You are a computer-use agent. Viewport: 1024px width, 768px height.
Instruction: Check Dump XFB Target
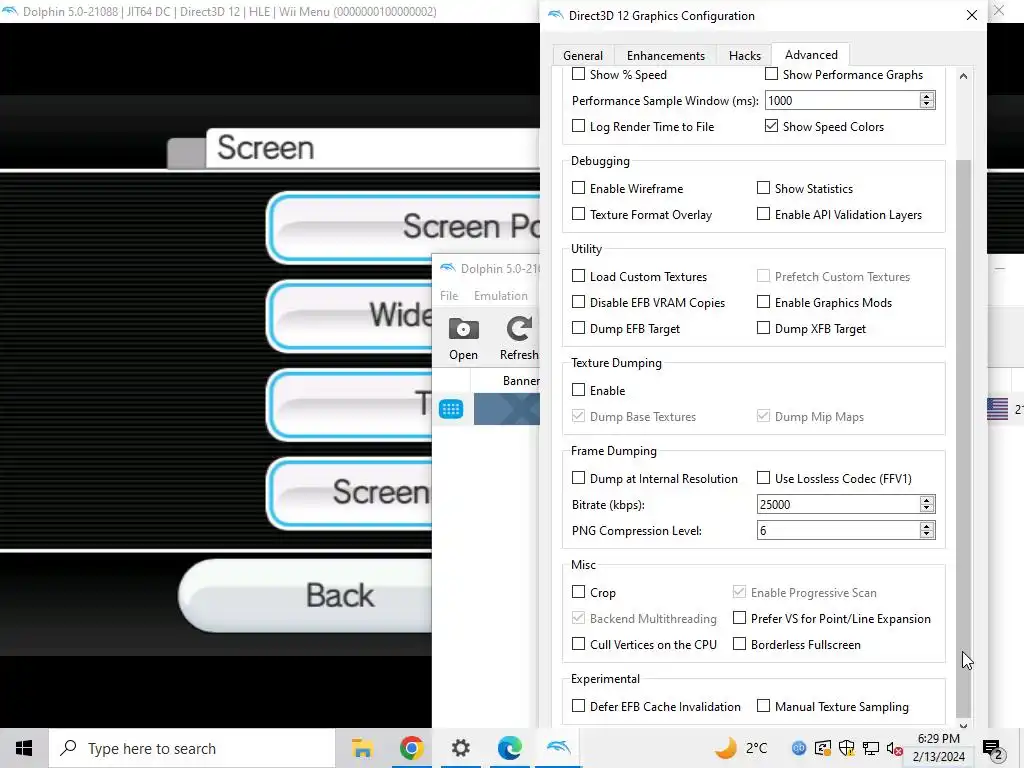763,328
